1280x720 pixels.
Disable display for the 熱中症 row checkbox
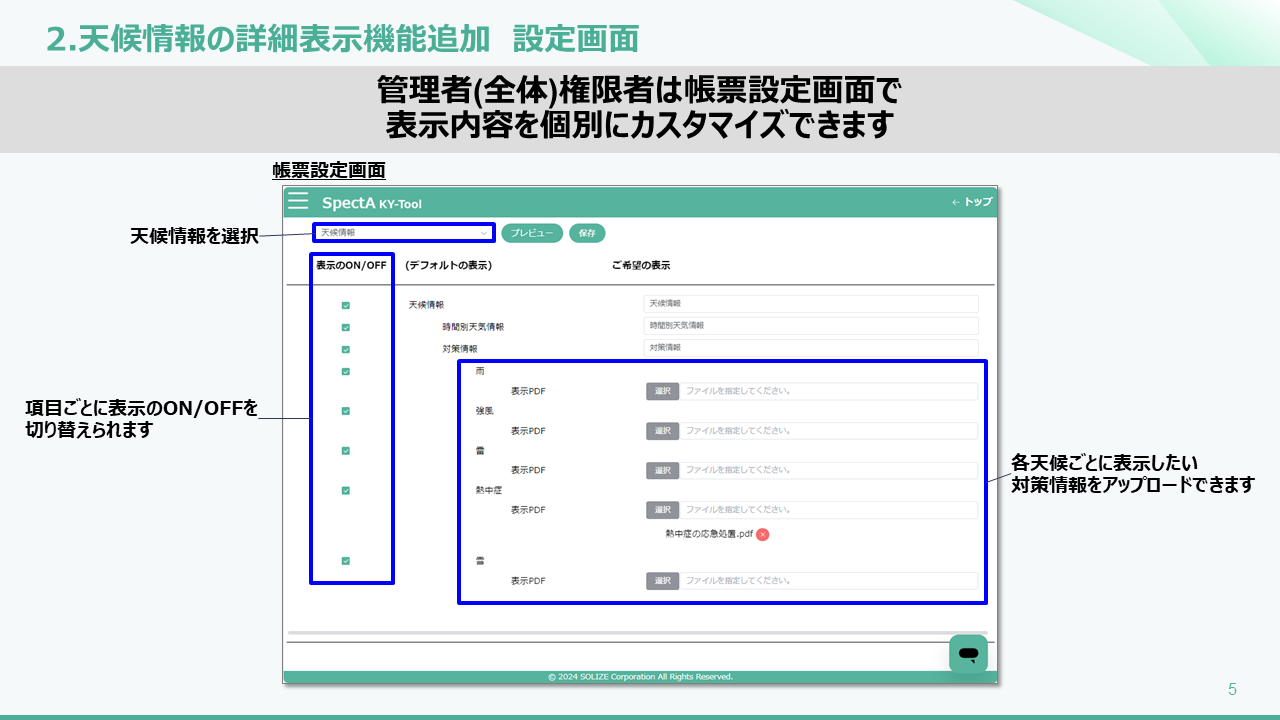click(x=346, y=490)
